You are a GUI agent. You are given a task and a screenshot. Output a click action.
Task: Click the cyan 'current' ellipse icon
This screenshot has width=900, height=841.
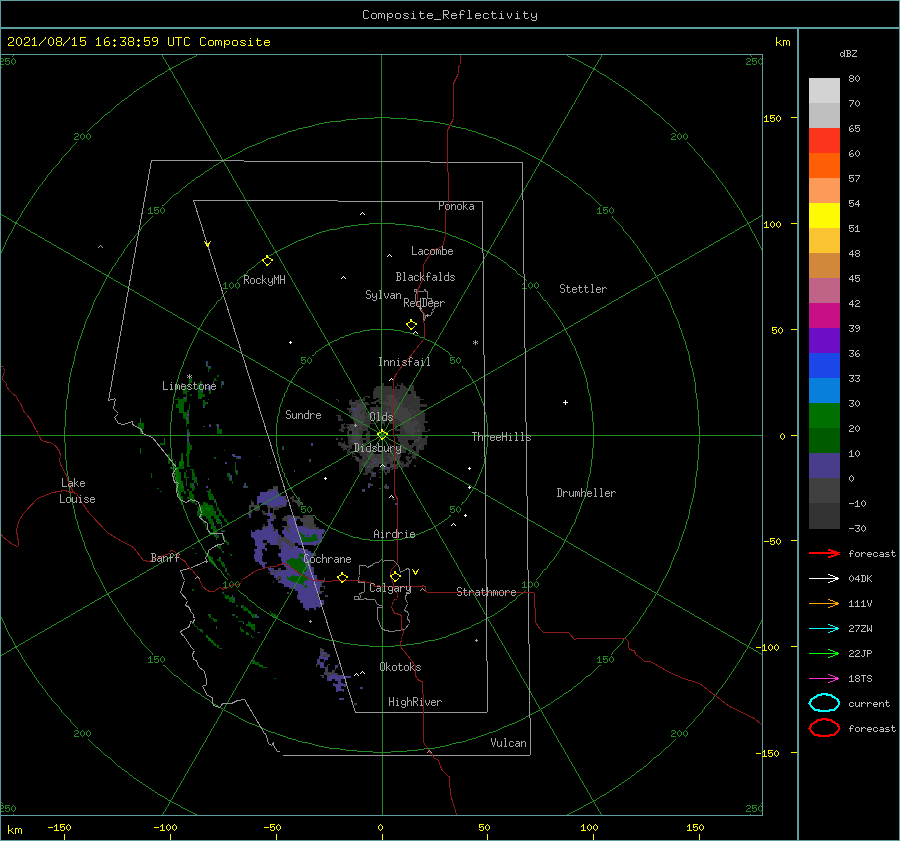[x=824, y=703]
